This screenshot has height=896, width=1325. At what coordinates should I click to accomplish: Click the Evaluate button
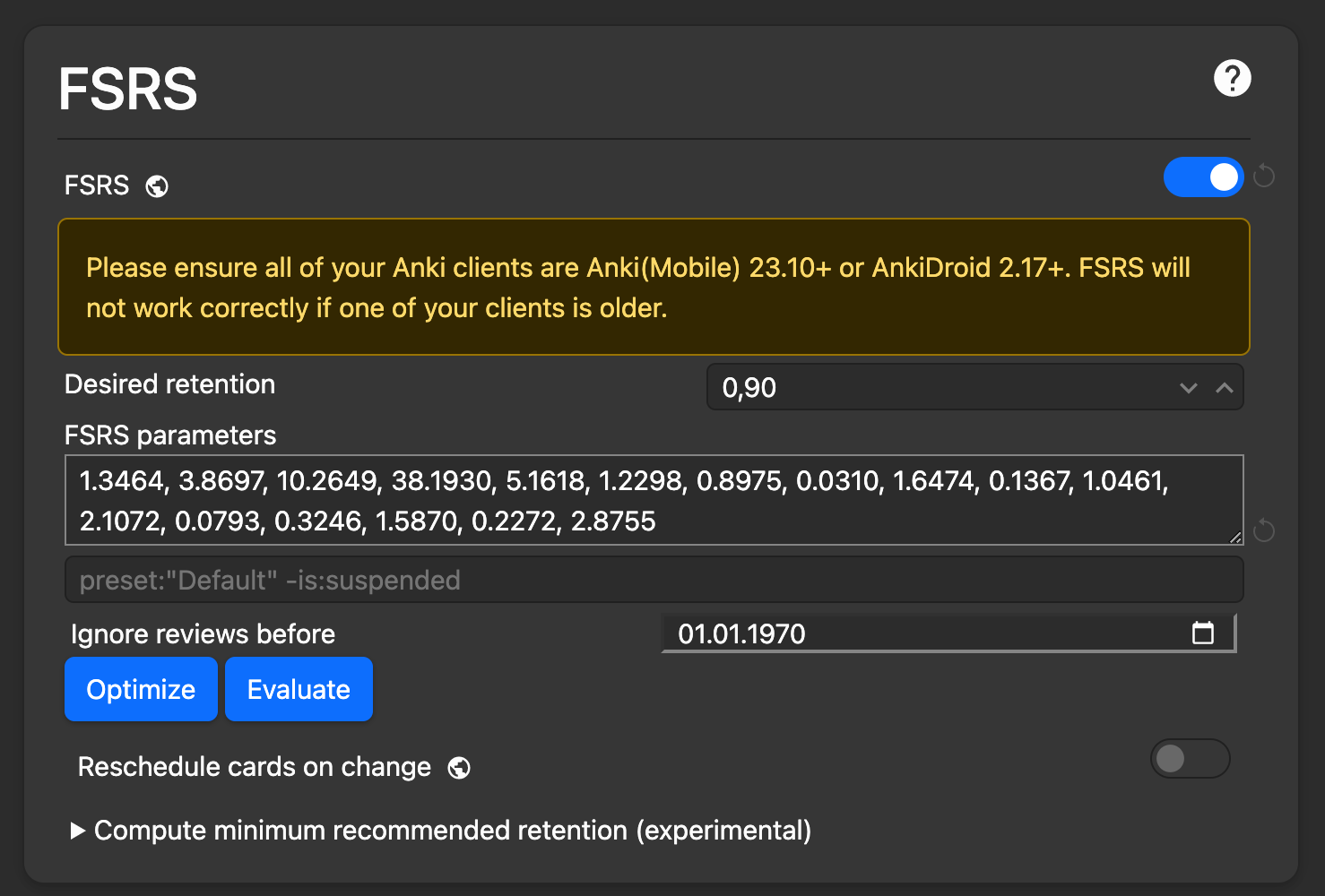299,689
